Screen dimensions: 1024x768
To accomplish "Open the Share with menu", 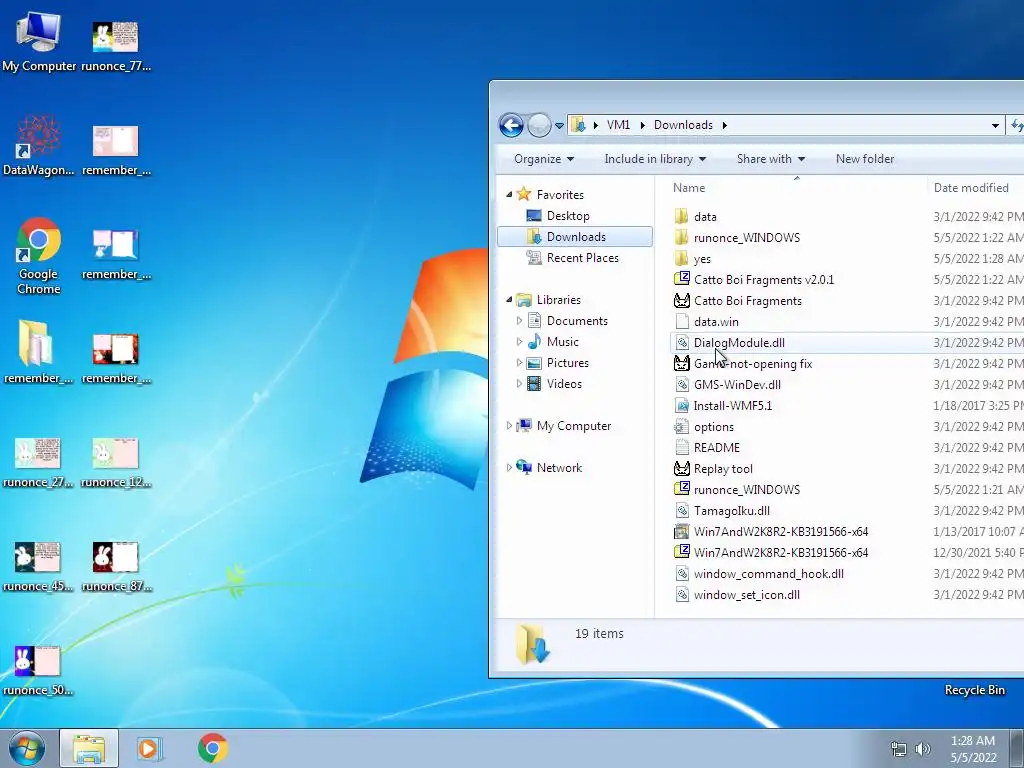I will pos(771,159).
